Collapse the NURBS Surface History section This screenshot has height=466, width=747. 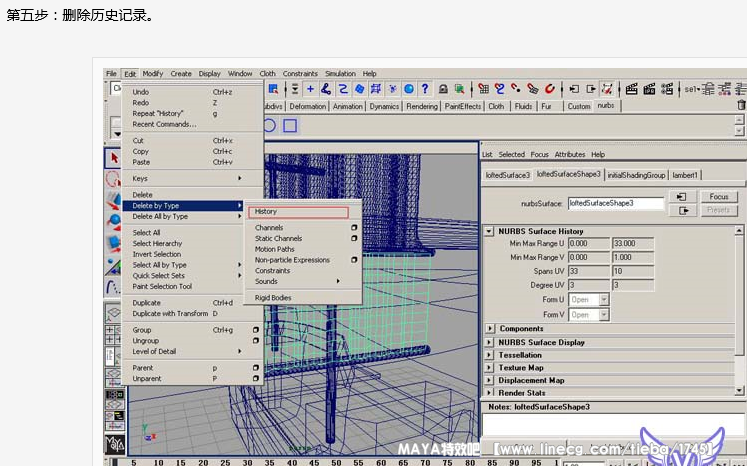pyautogui.click(x=490, y=231)
